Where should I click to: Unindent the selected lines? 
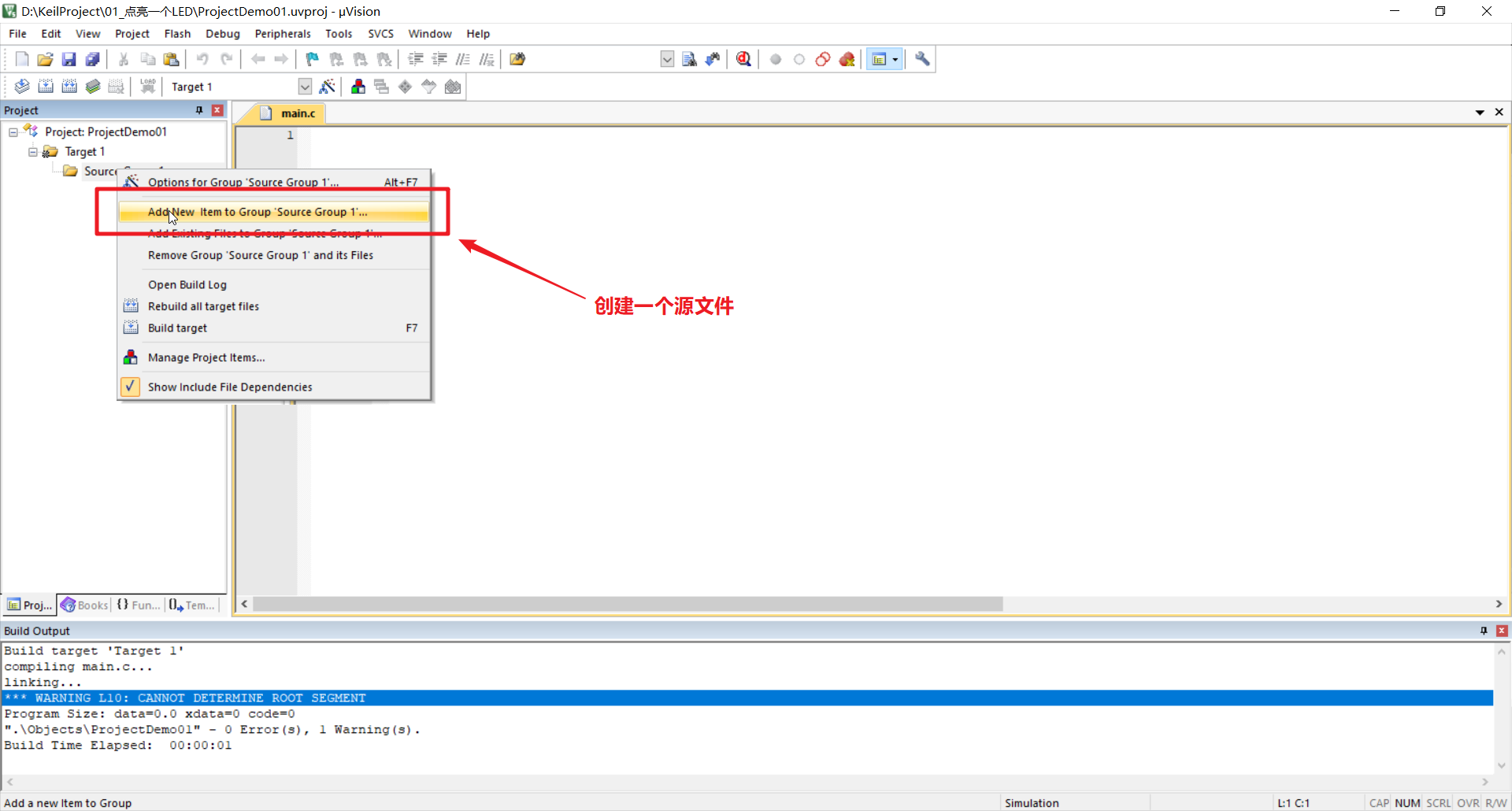tap(439, 59)
